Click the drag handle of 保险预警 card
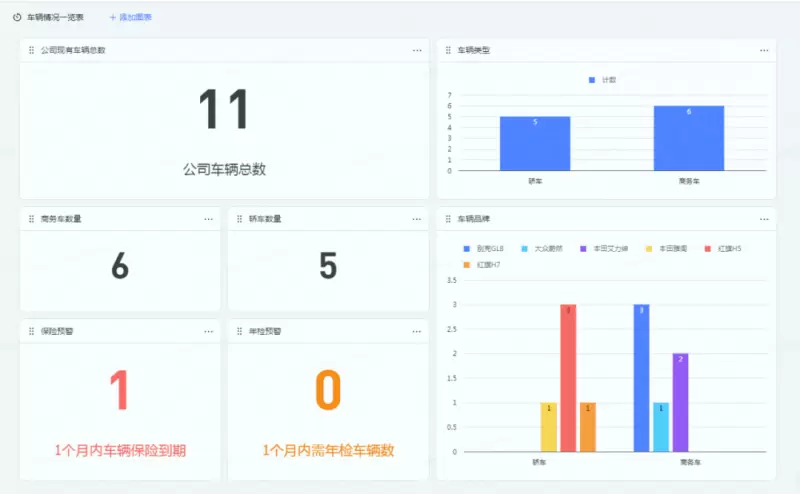Image resolution: width=800 pixels, height=494 pixels. [31, 331]
